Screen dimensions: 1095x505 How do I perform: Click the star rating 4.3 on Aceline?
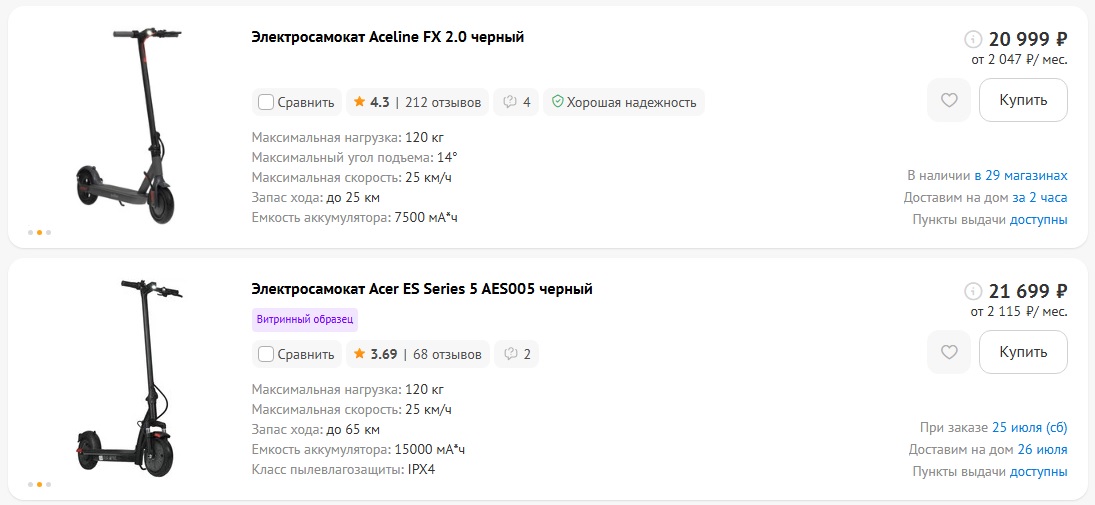pos(371,102)
